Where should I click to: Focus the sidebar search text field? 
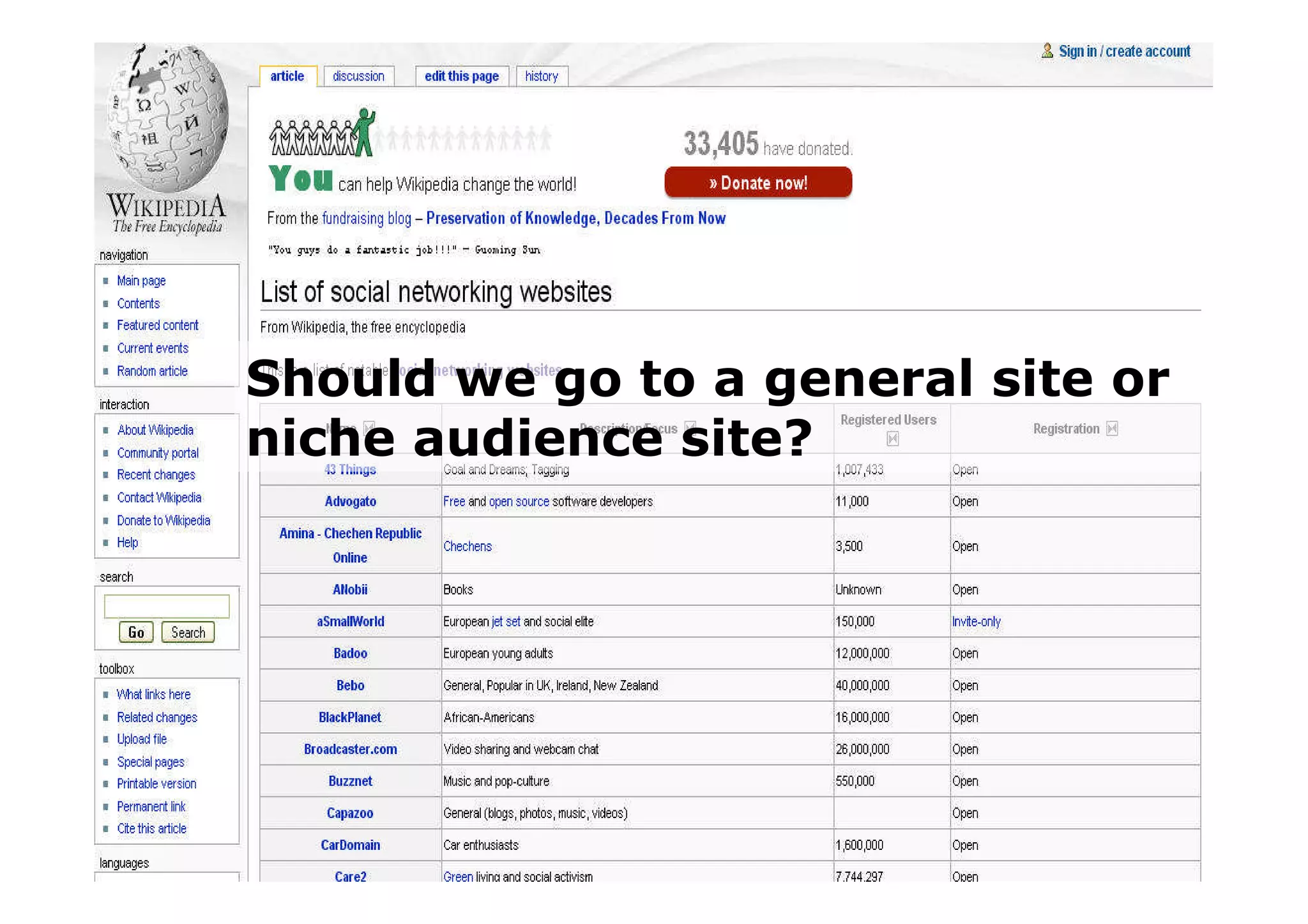click(x=167, y=606)
